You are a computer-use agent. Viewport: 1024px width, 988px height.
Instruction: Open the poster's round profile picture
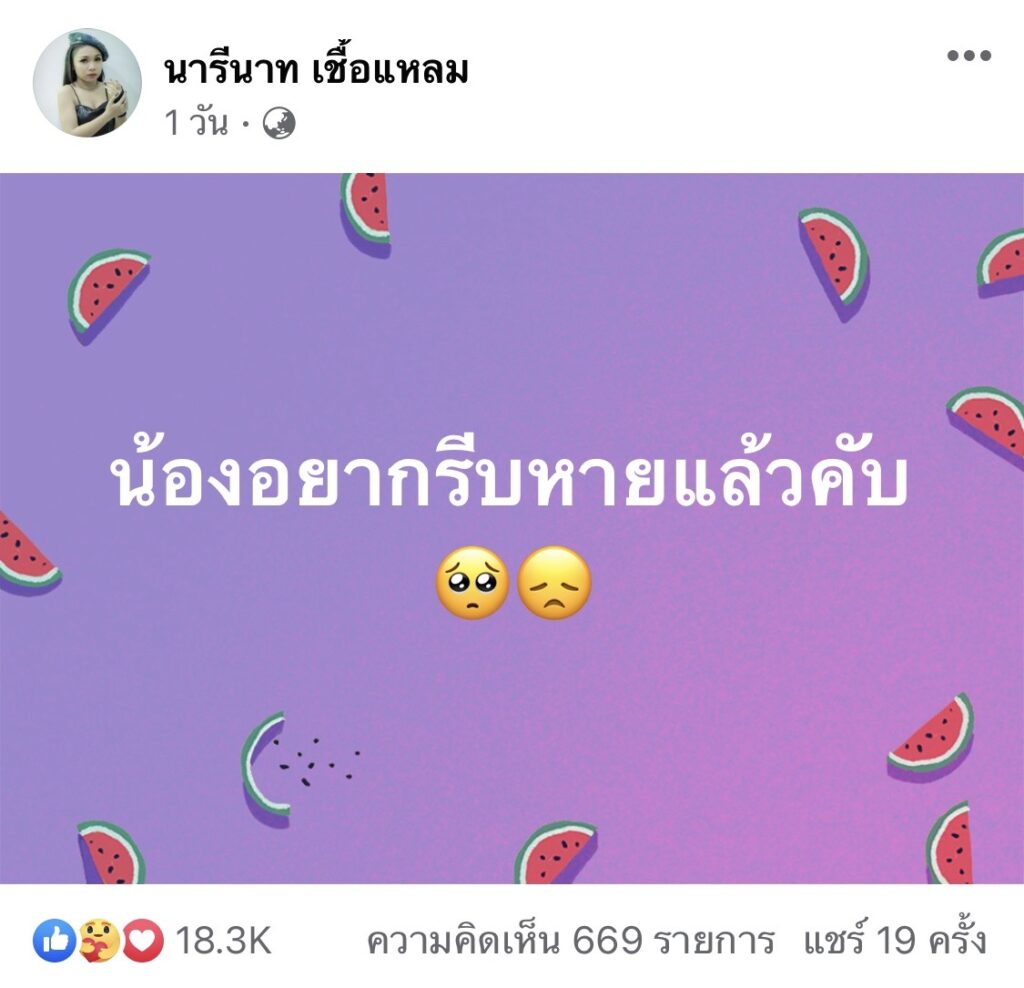pos(88,83)
